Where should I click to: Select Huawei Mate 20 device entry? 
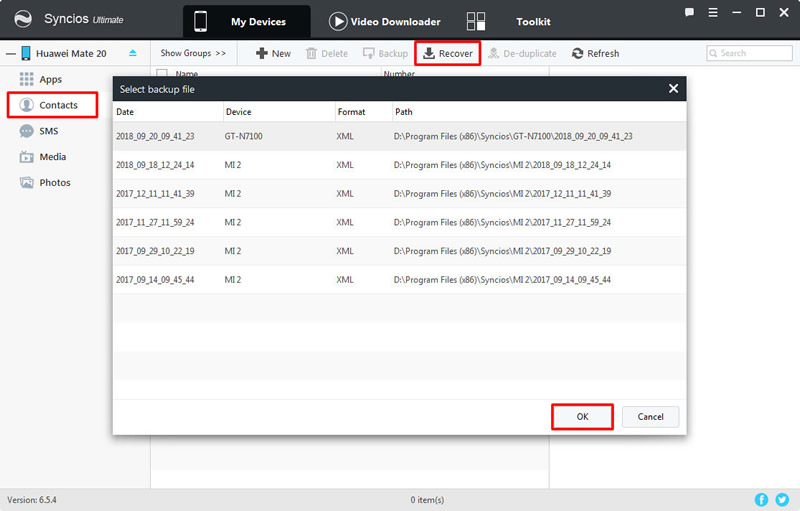pos(71,54)
